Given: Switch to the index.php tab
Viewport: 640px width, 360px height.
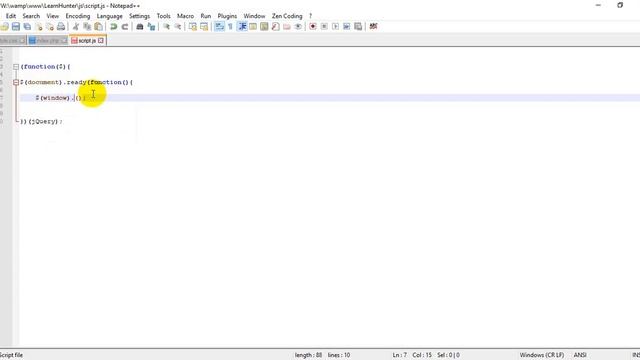Looking at the screenshot, I should coord(48,41).
